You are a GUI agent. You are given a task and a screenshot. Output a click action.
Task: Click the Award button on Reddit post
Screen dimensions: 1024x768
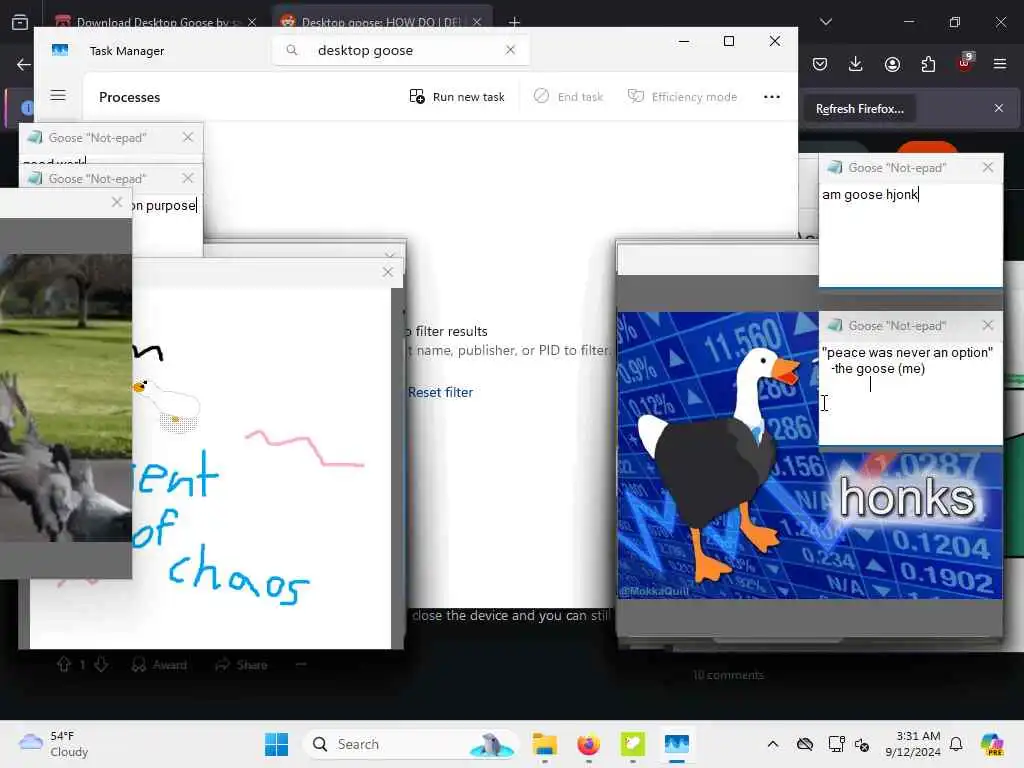click(x=159, y=665)
